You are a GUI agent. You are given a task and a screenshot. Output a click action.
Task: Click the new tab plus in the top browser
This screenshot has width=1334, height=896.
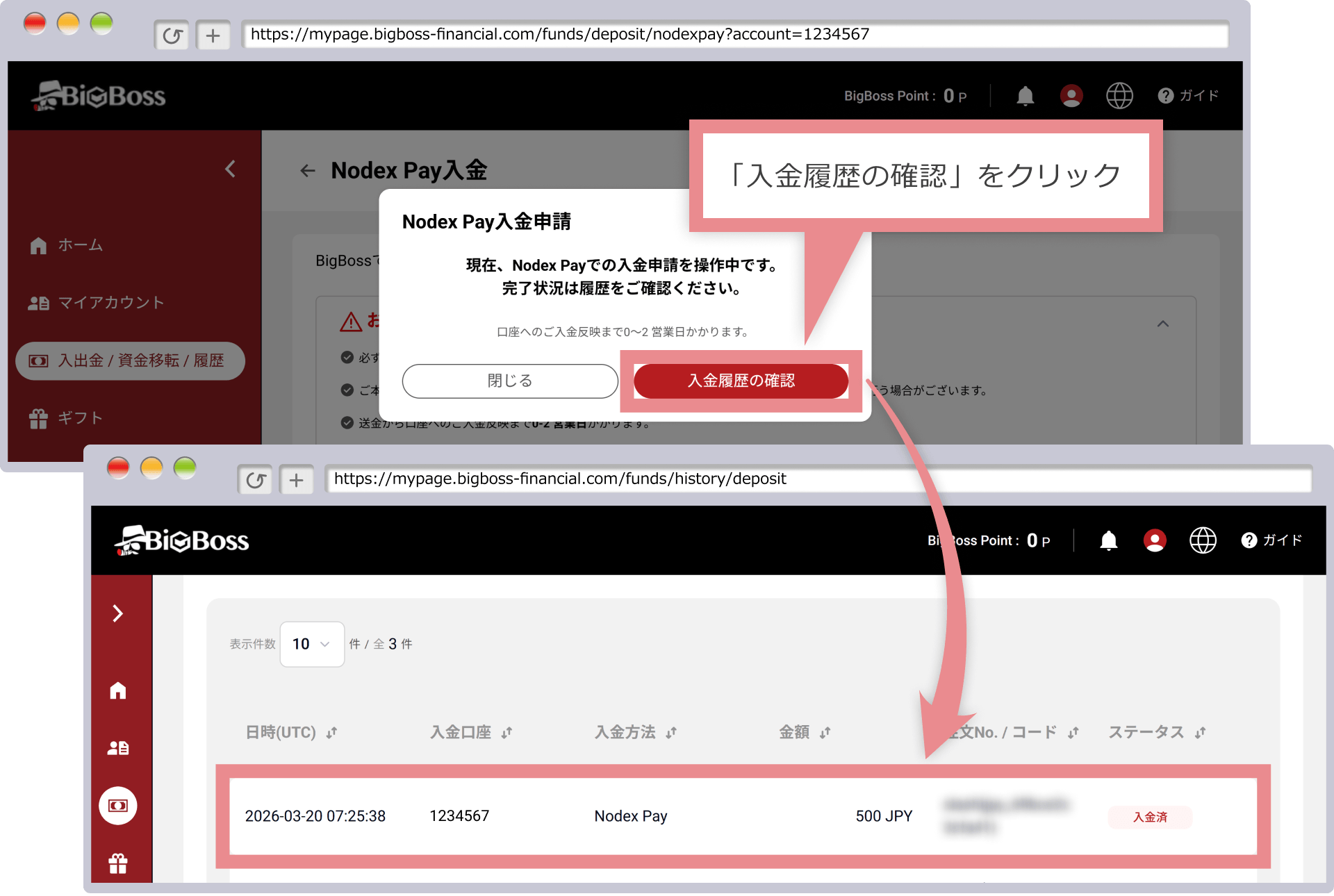[213, 35]
